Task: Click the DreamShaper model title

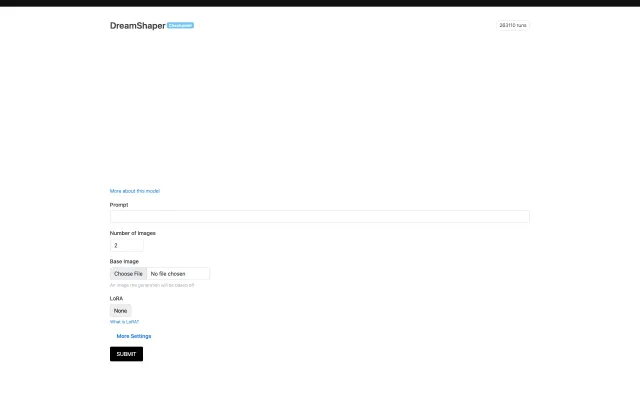Action: click(137, 25)
